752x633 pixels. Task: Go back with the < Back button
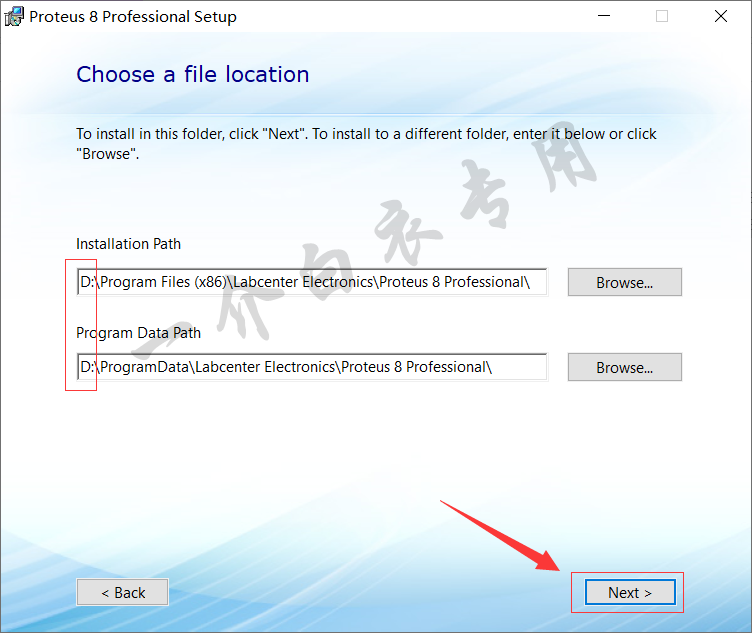click(122, 593)
